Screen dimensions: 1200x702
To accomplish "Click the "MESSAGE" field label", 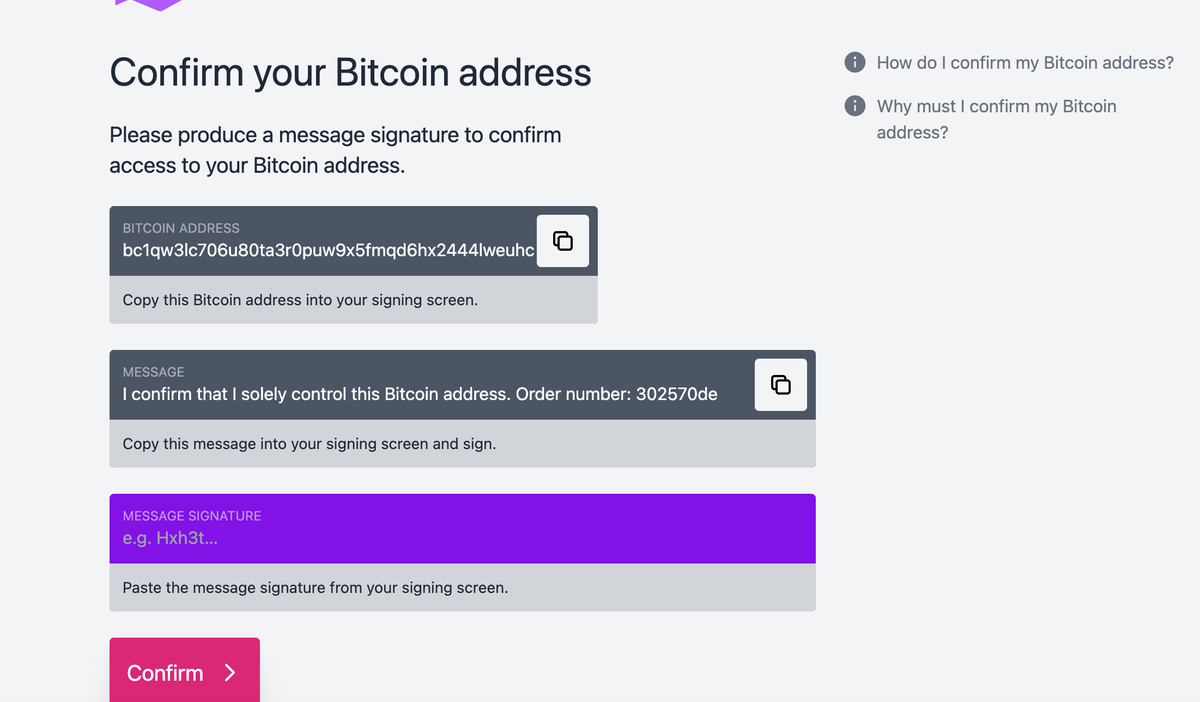I will 153,372.
